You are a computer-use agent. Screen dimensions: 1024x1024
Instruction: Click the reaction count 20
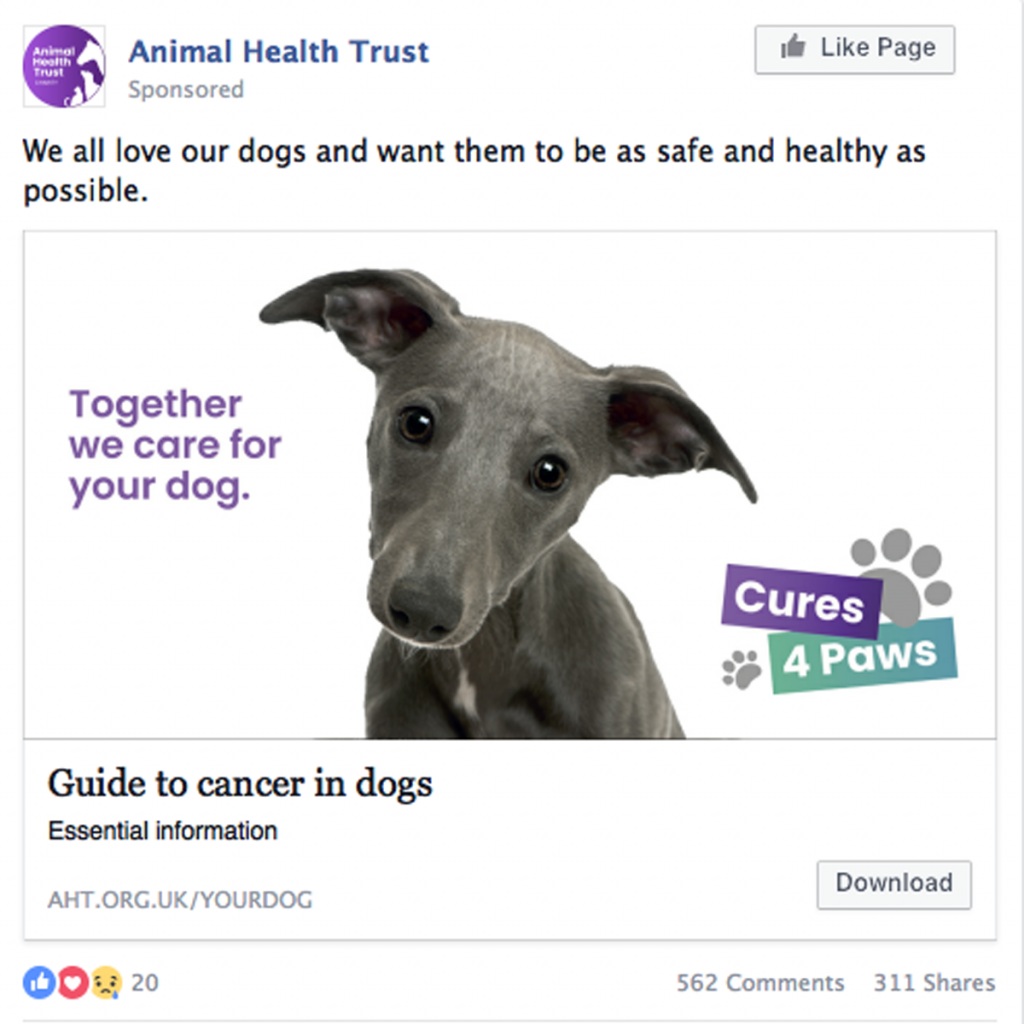click(145, 983)
